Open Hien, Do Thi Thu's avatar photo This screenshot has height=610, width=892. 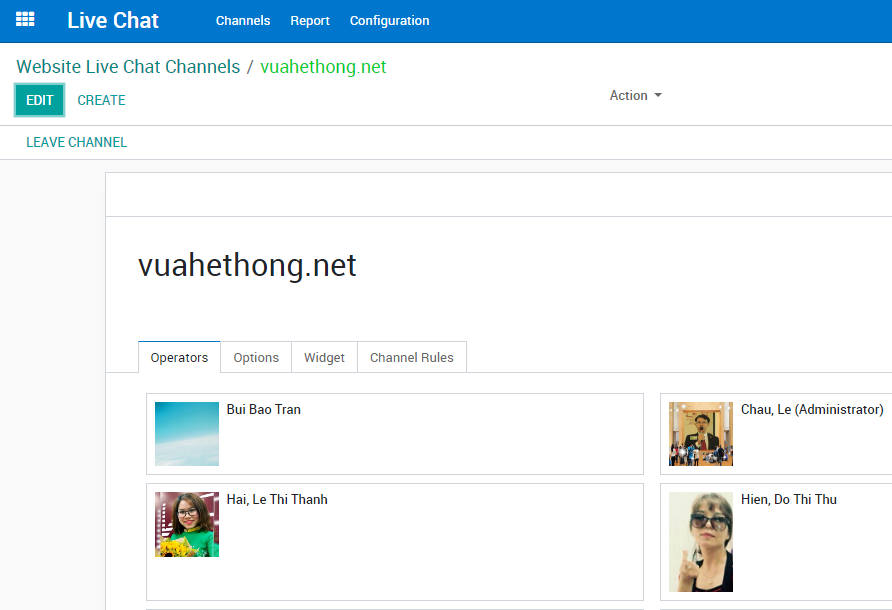point(701,542)
